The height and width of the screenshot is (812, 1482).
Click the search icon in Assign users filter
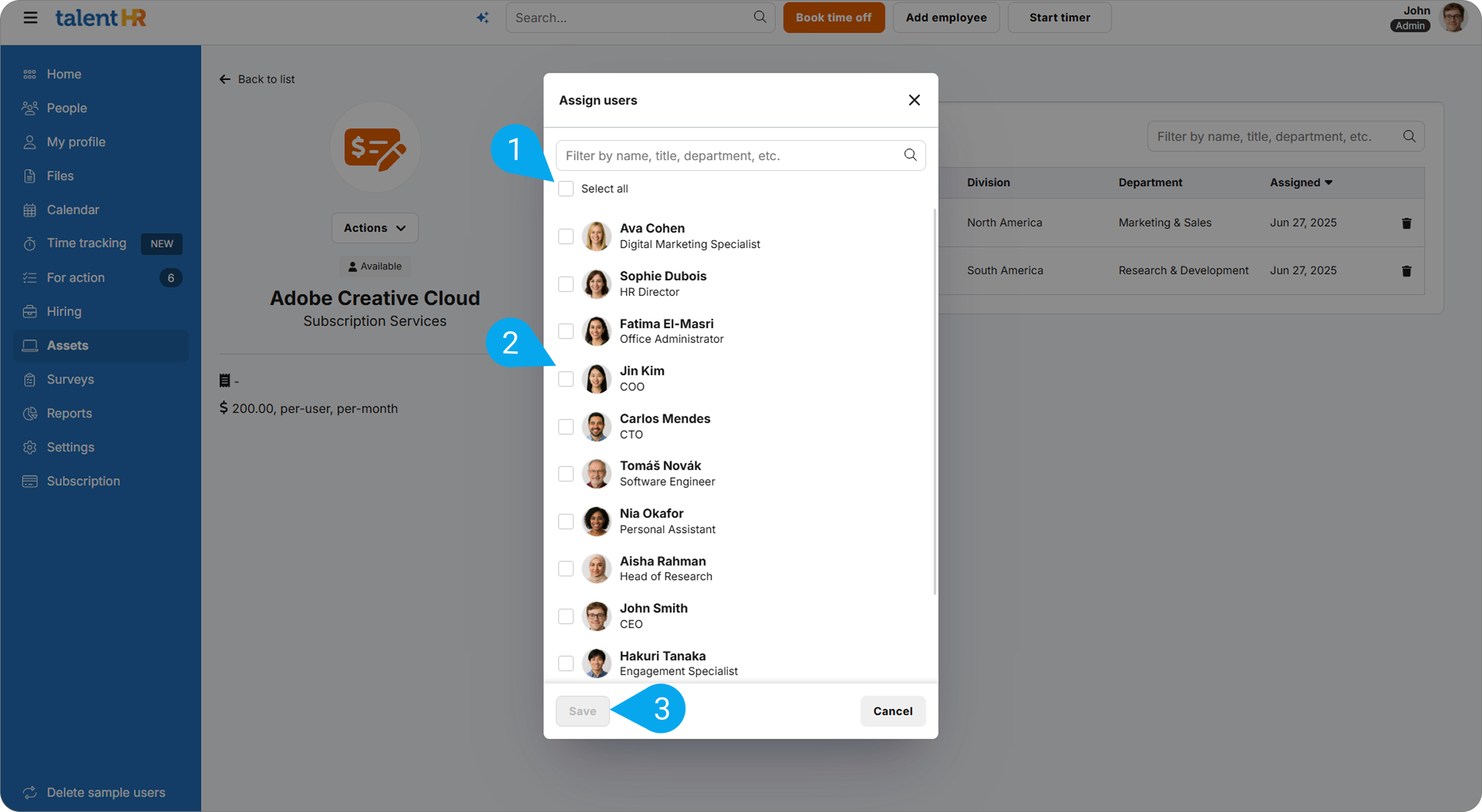point(910,155)
